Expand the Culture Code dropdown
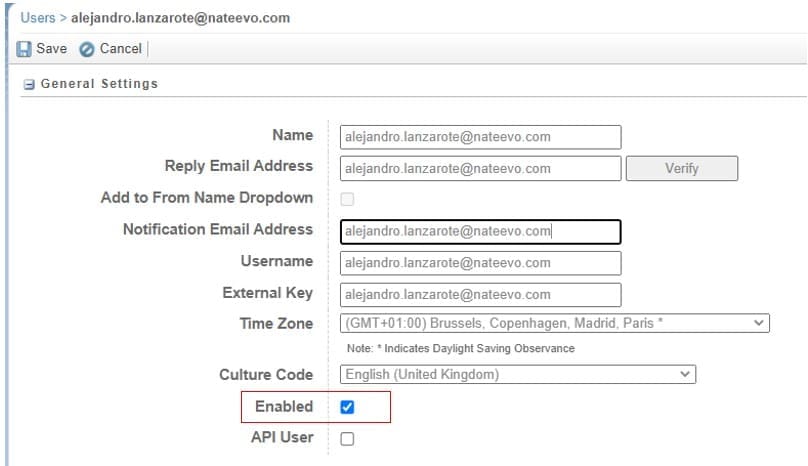The width and height of the screenshot is (808, 466). [518, 374]
